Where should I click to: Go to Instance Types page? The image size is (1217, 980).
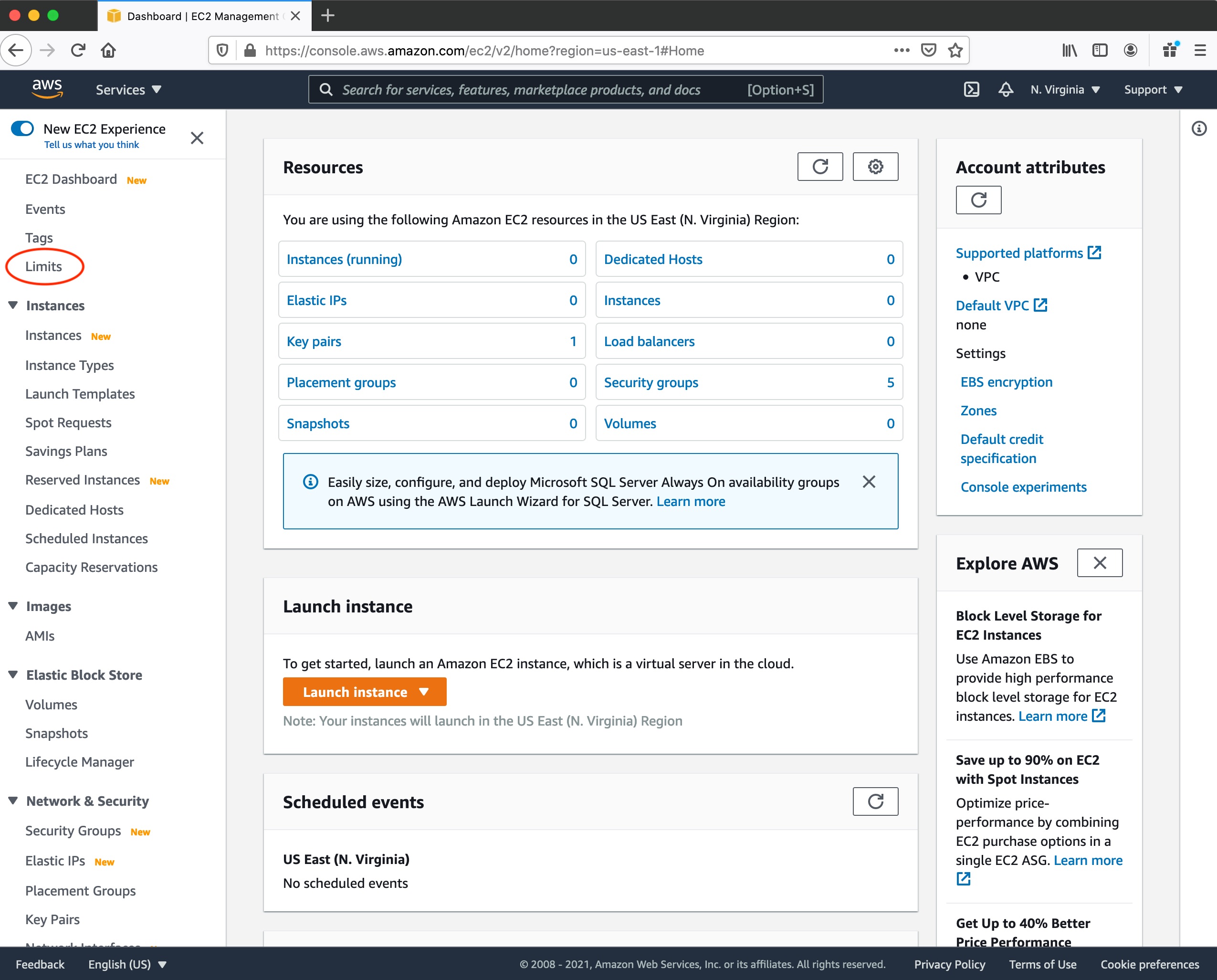point(69,366)
